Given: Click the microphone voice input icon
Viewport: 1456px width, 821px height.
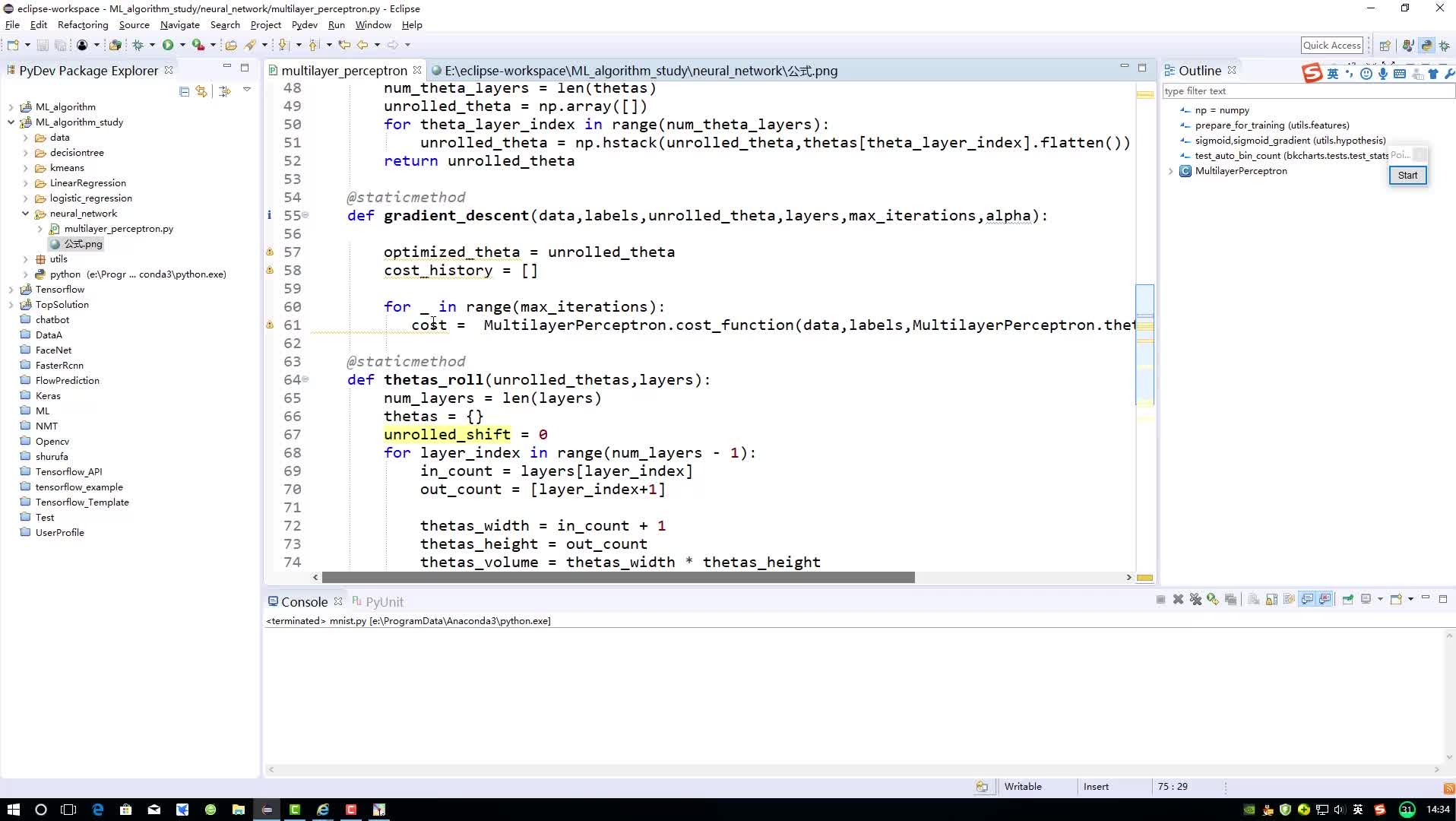Looking at the screenshot, I should [1383, 74].
